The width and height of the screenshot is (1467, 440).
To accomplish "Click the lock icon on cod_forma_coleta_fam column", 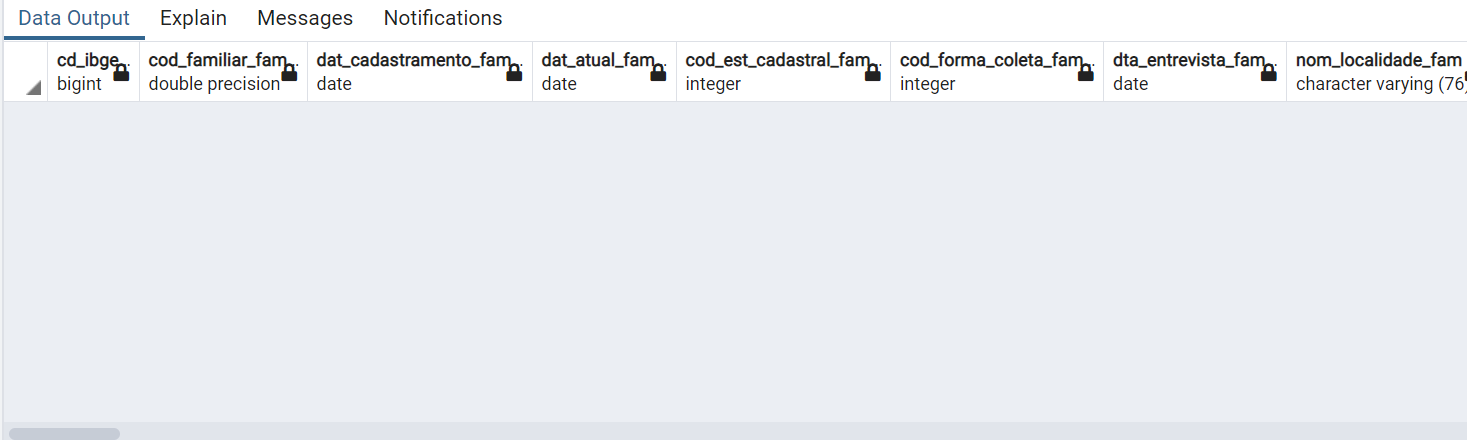I will coord(1085,72).
